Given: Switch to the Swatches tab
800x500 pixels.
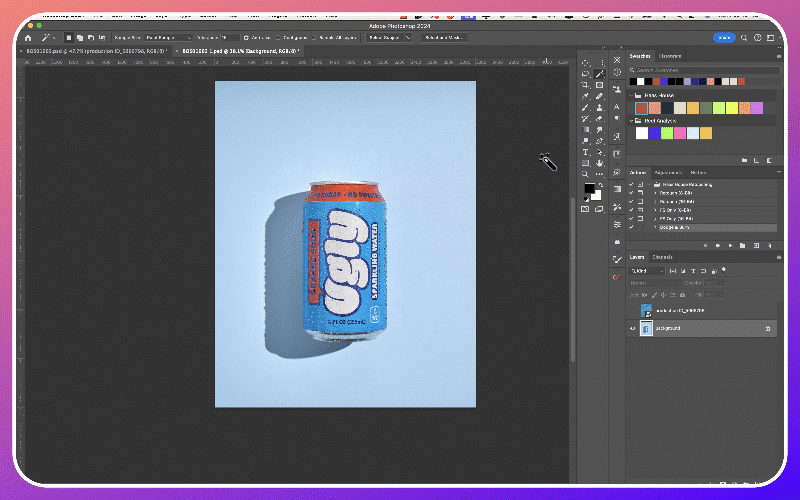Looking at the screenshot, I should tap(640, 56).
